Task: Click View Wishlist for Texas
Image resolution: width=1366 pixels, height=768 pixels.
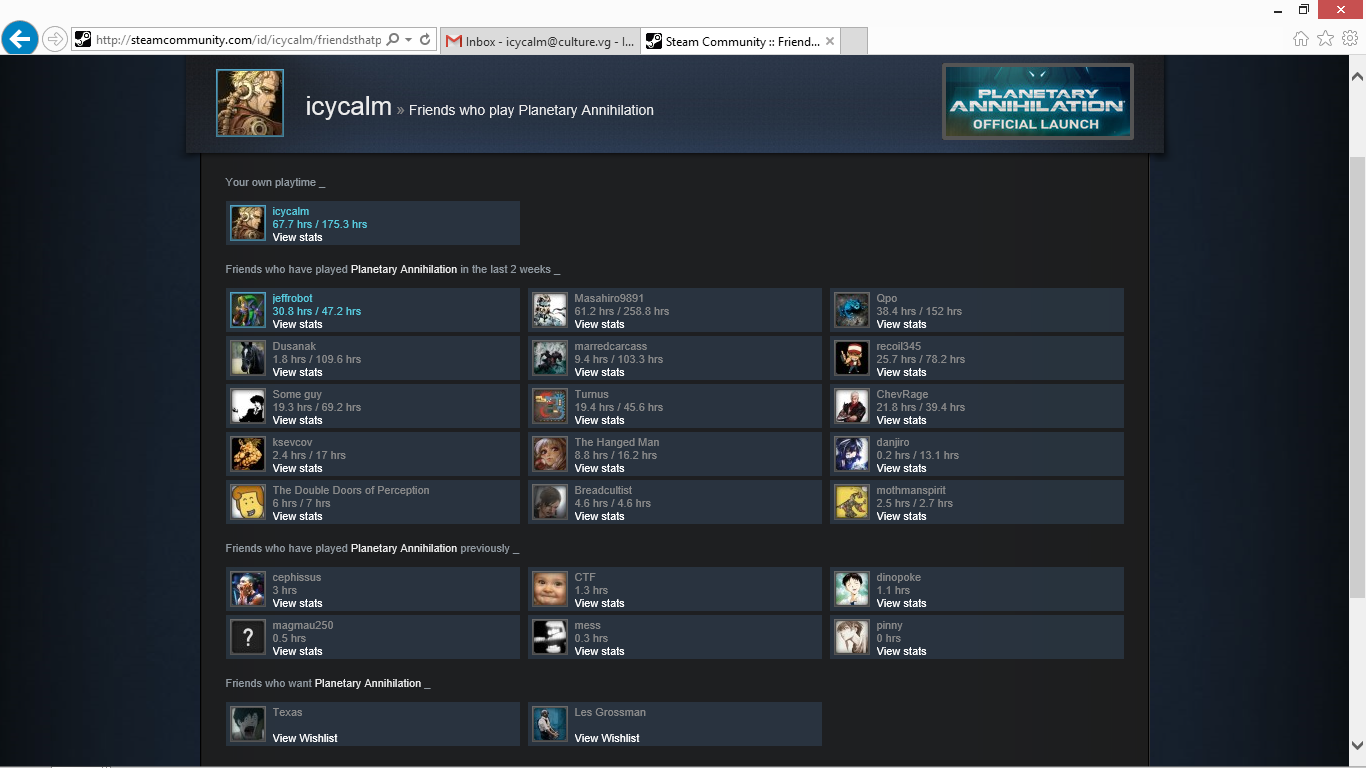Action: (x=305, y=738)
